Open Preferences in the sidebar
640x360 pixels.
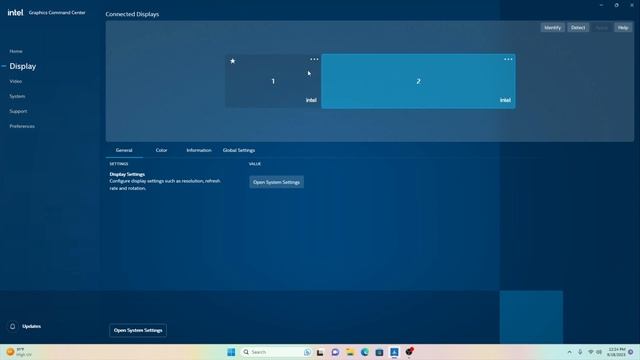(22, 126)
